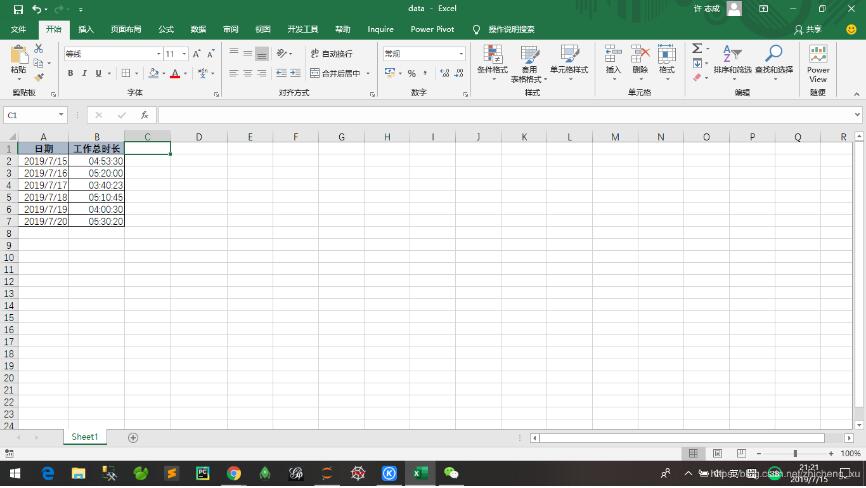Viewport: 866px width, 488px height.
Task: Decrease font size with smaller A
Action: pyautogui.click(x=210, y=54)
